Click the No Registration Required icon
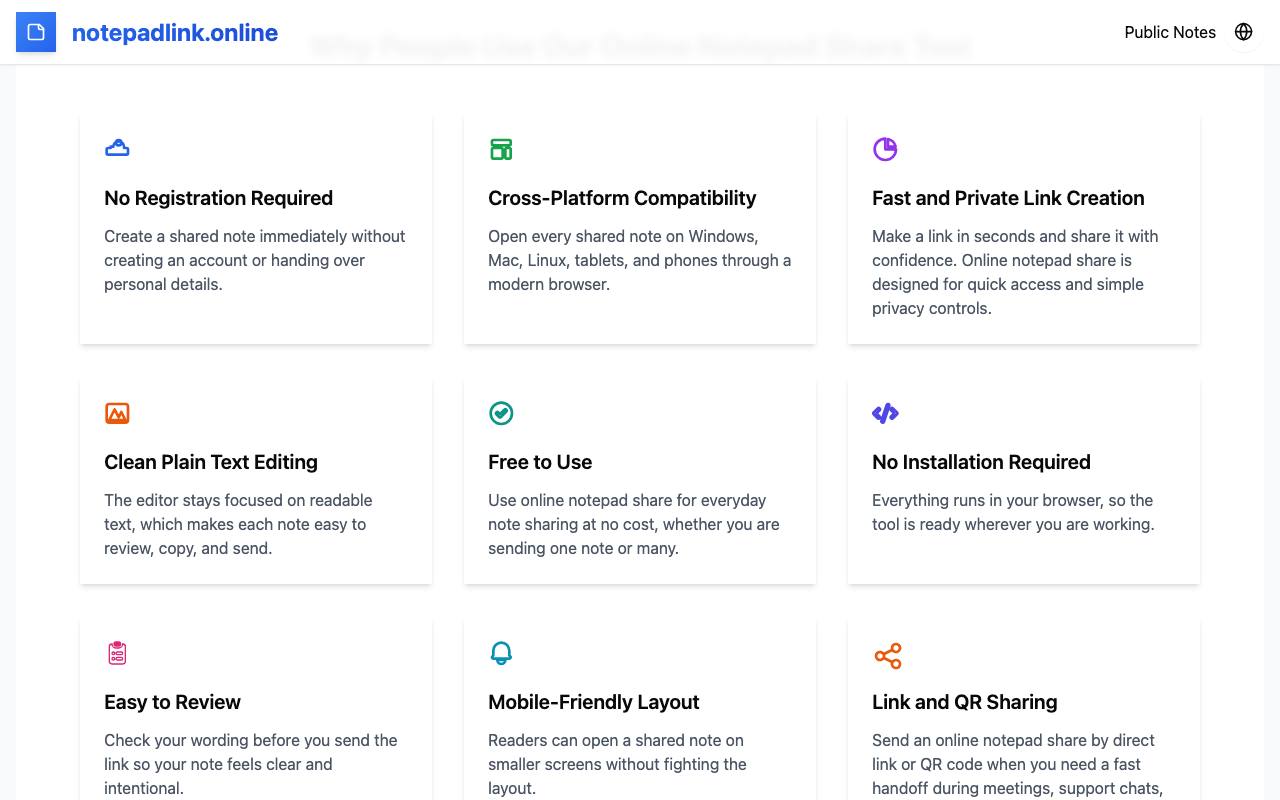Screen dimensions: 1280x800 click(x=117, y=148)
